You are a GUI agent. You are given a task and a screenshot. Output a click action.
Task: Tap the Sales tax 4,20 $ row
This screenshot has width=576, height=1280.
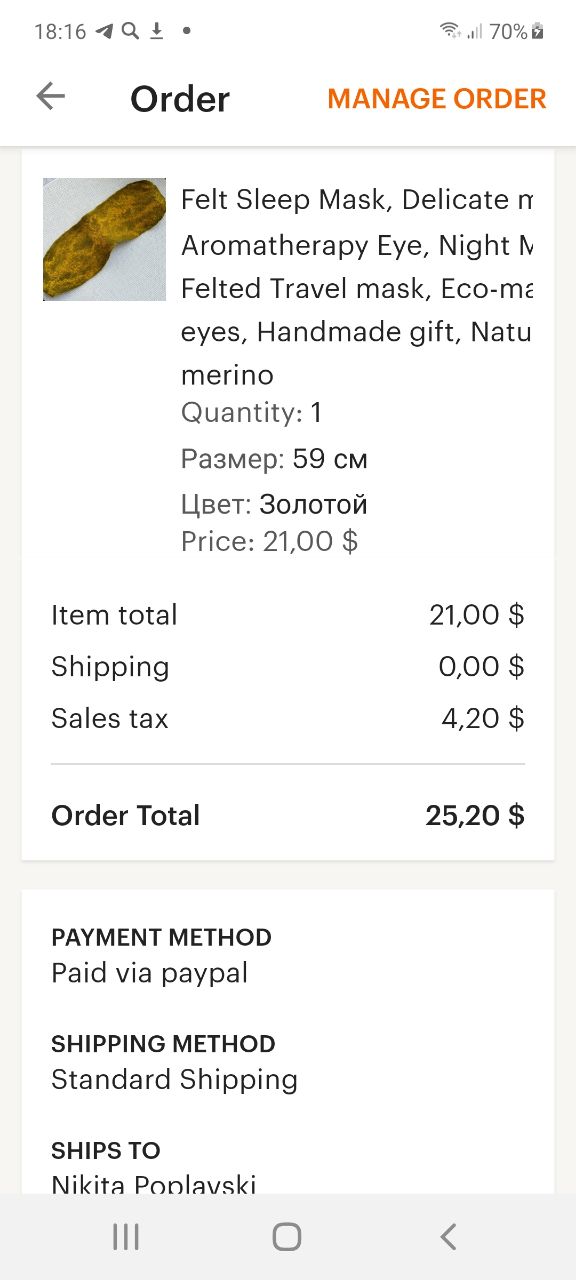[x=288, y=718]
